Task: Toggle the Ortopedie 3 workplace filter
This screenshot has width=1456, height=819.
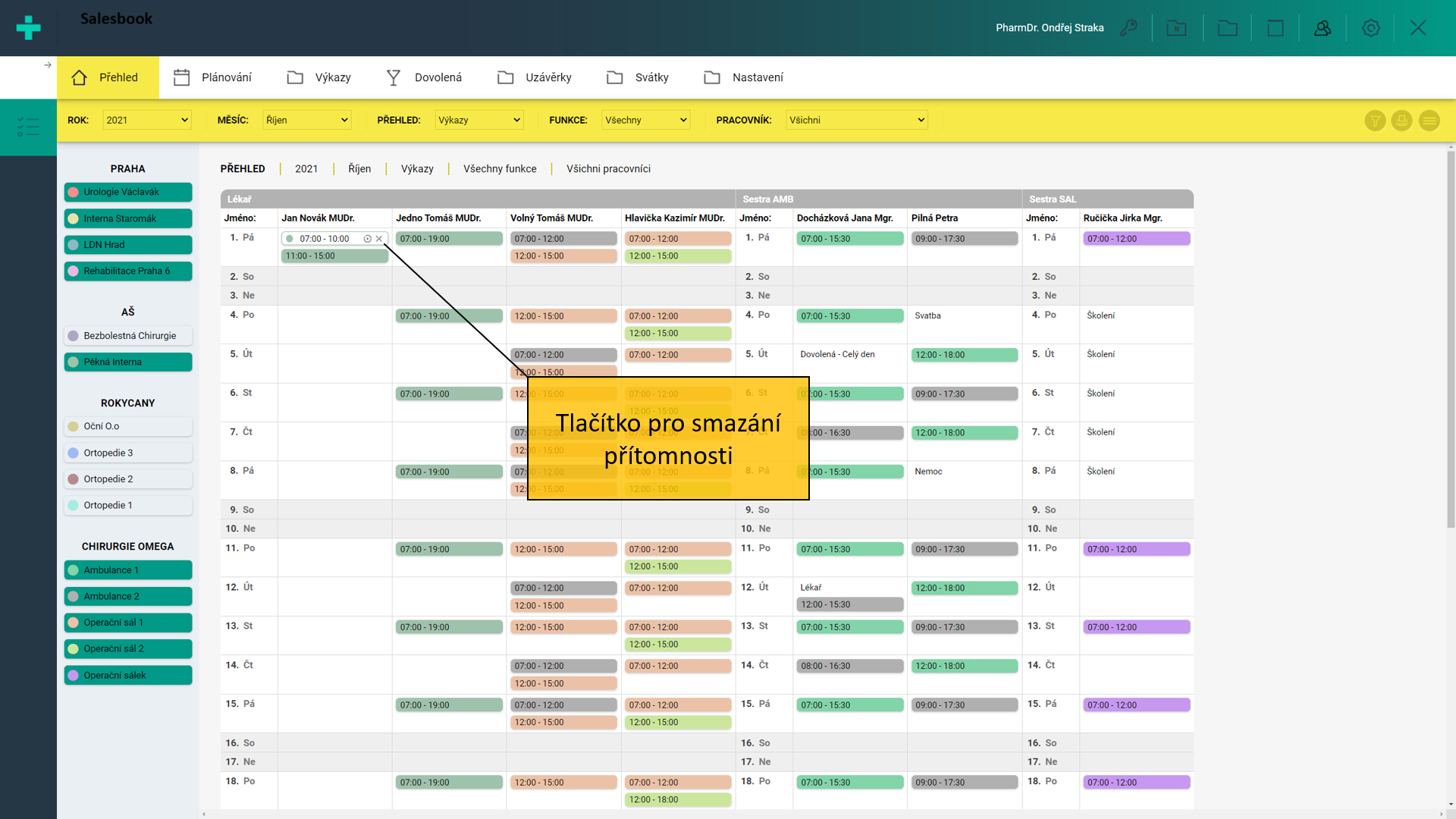Action: pos(128,453)
